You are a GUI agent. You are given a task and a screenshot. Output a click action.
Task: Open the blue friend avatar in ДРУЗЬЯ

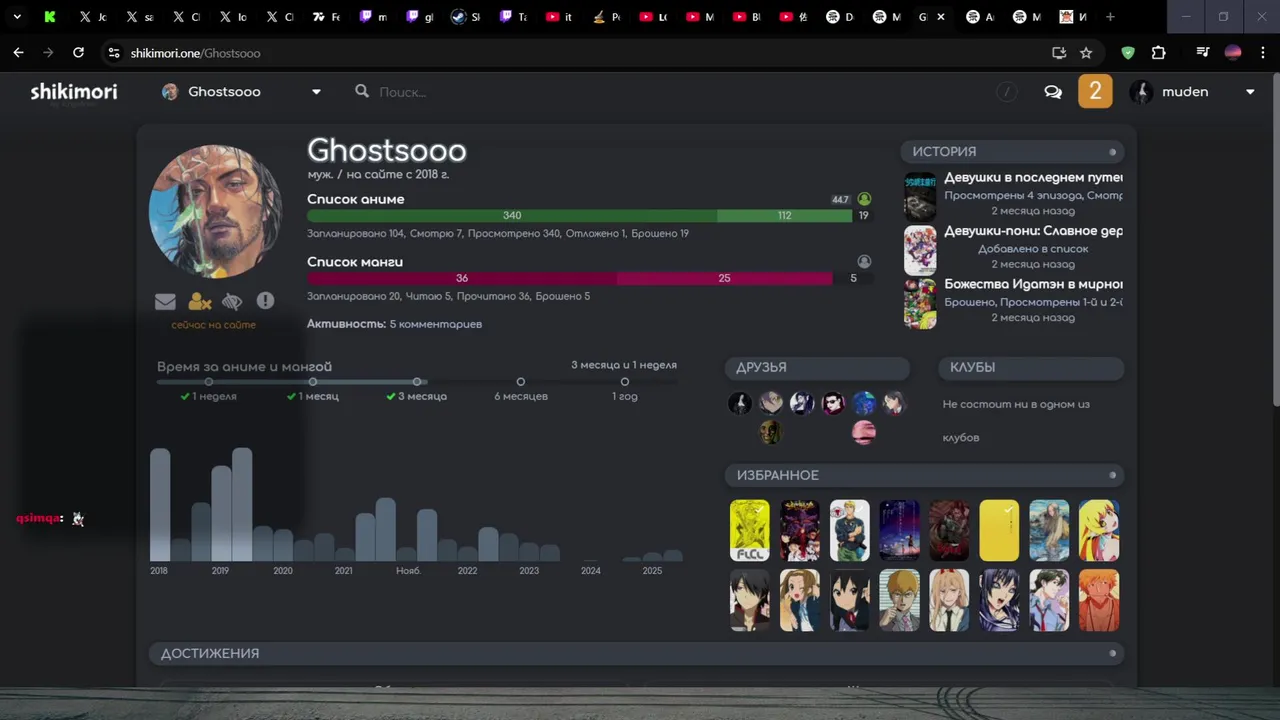(864, 403)
